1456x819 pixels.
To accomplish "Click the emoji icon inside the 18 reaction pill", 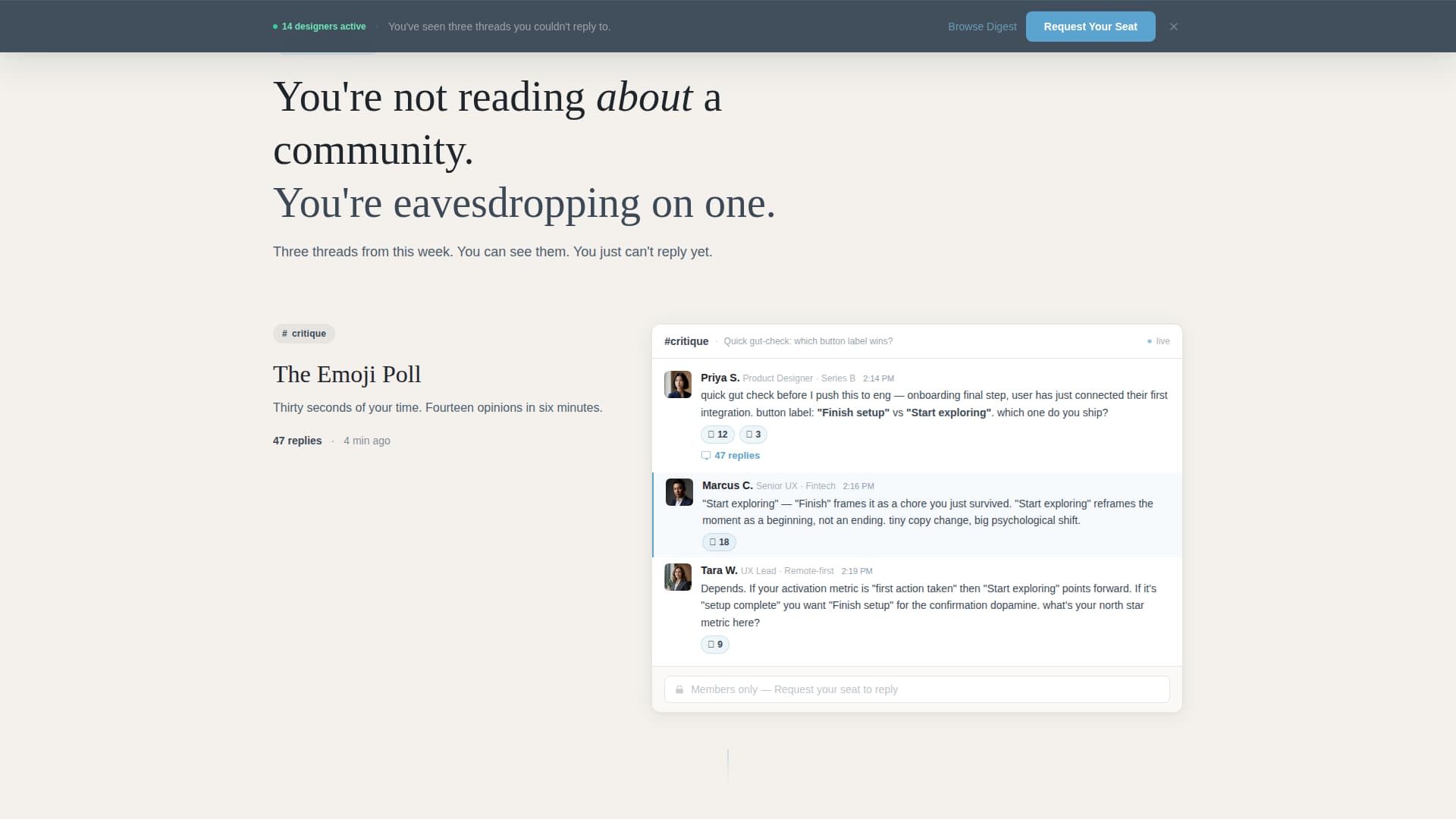I will pos(713,541).
